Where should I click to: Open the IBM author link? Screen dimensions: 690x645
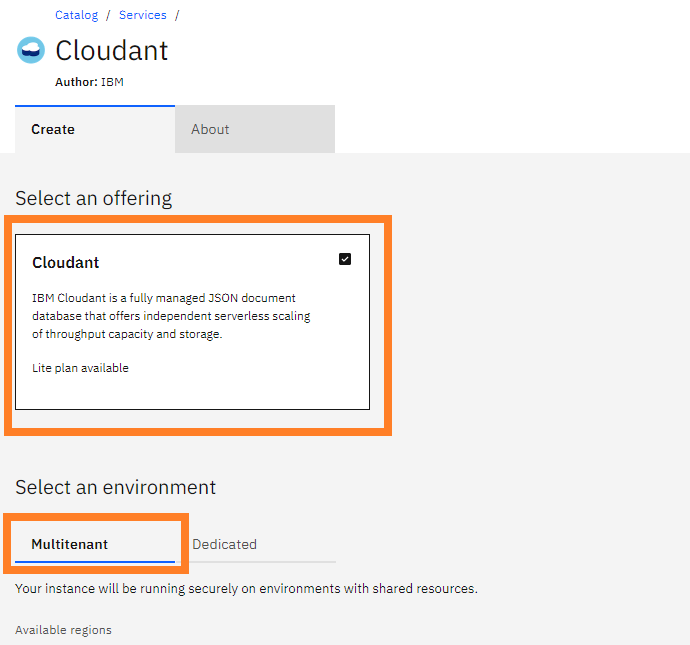pos(112,82)
